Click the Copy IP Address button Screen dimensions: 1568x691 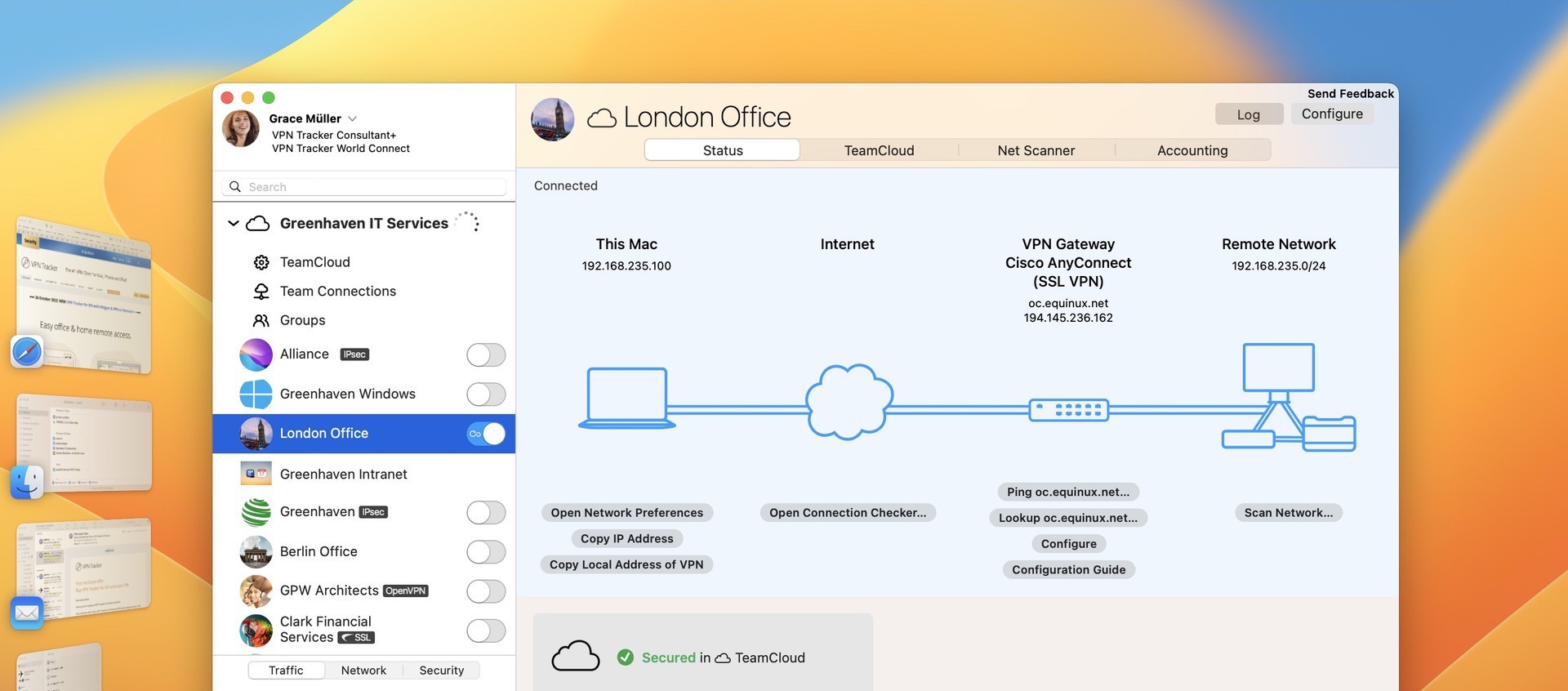[626, 538]
